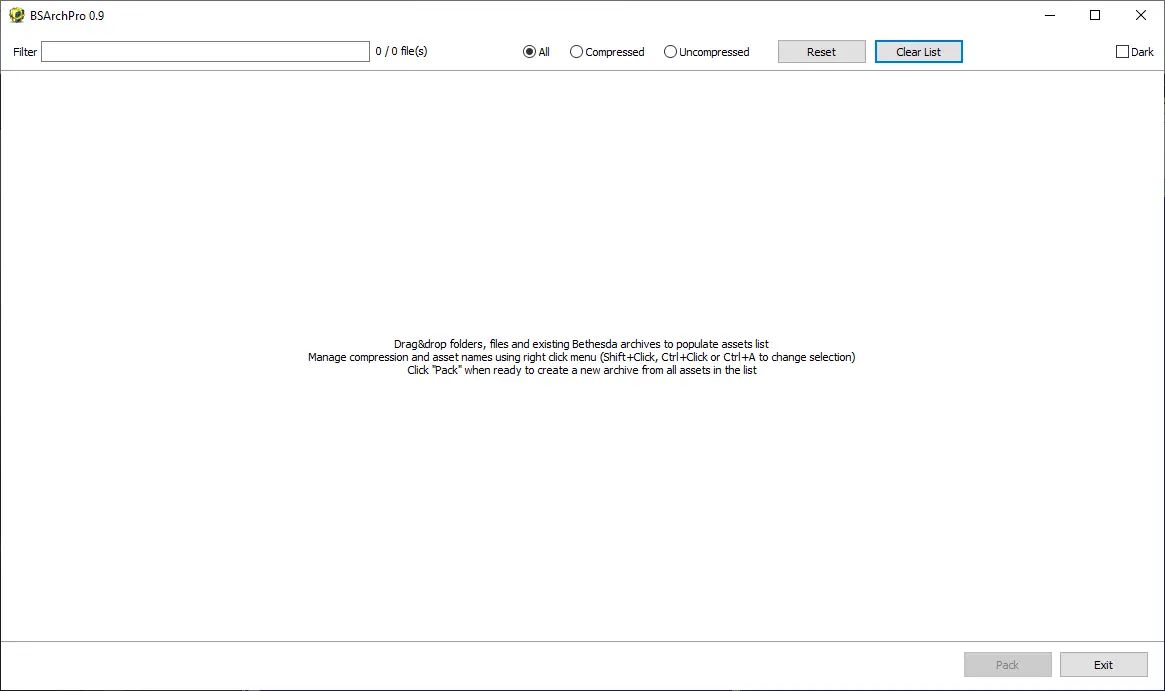Focus the Filter text field

click(205, 52)
